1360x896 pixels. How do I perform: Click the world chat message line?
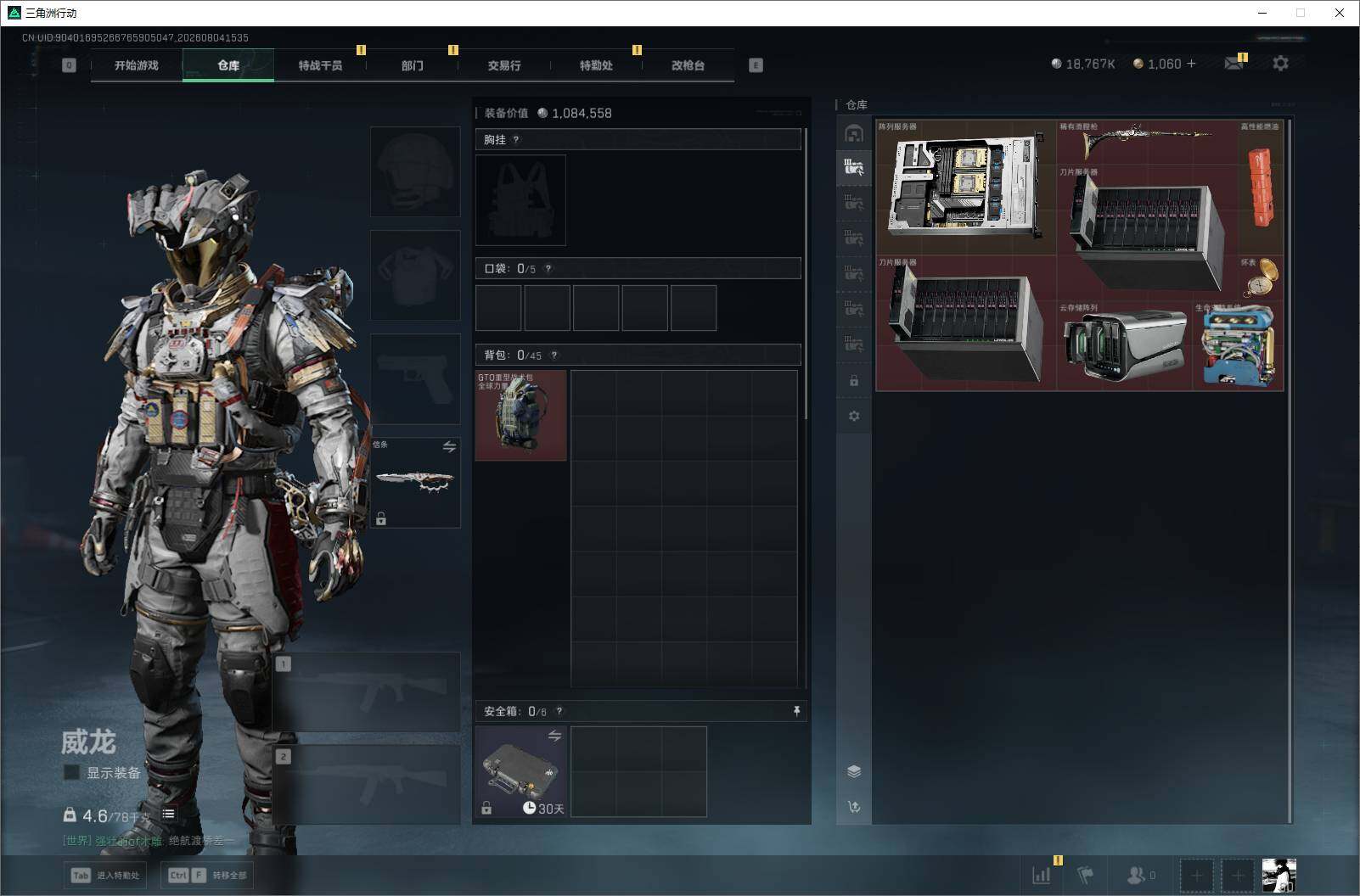coord(148,841)
